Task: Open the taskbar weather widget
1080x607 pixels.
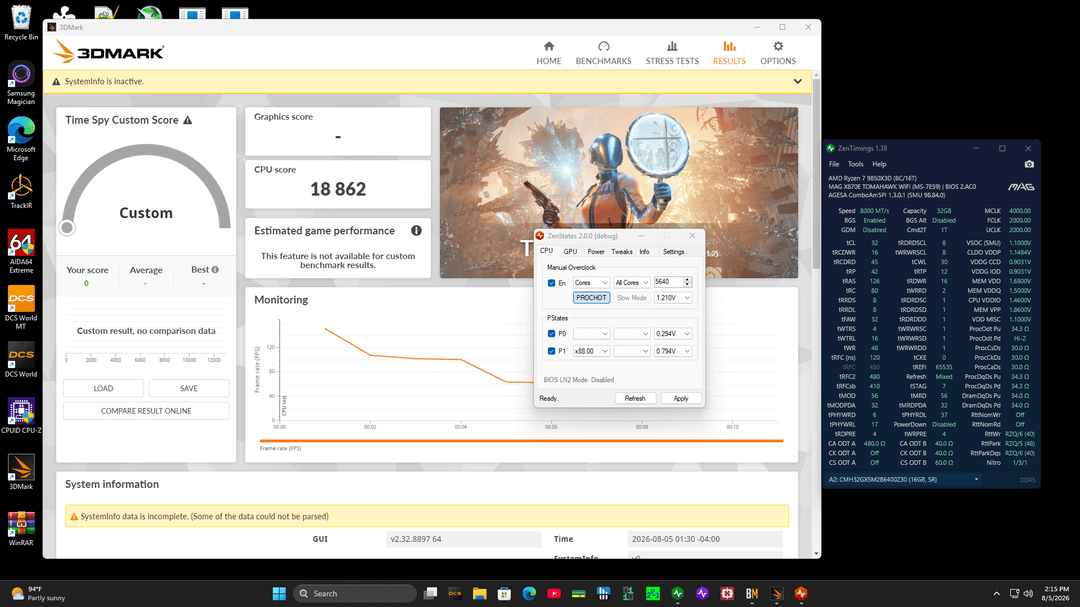Action: pos(38,593)
